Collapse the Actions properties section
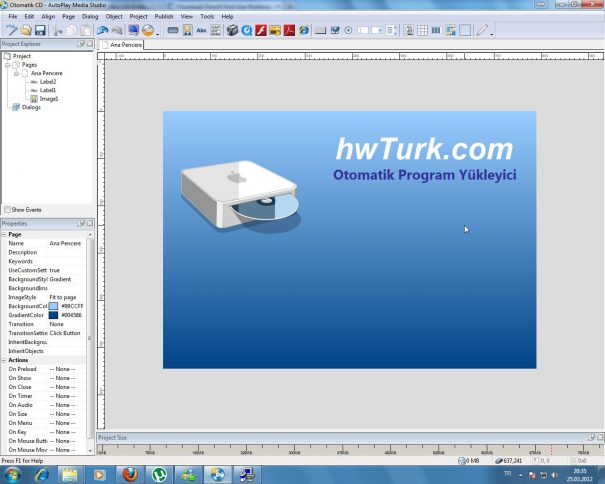 pyautogui.click(x=4, y=360)
